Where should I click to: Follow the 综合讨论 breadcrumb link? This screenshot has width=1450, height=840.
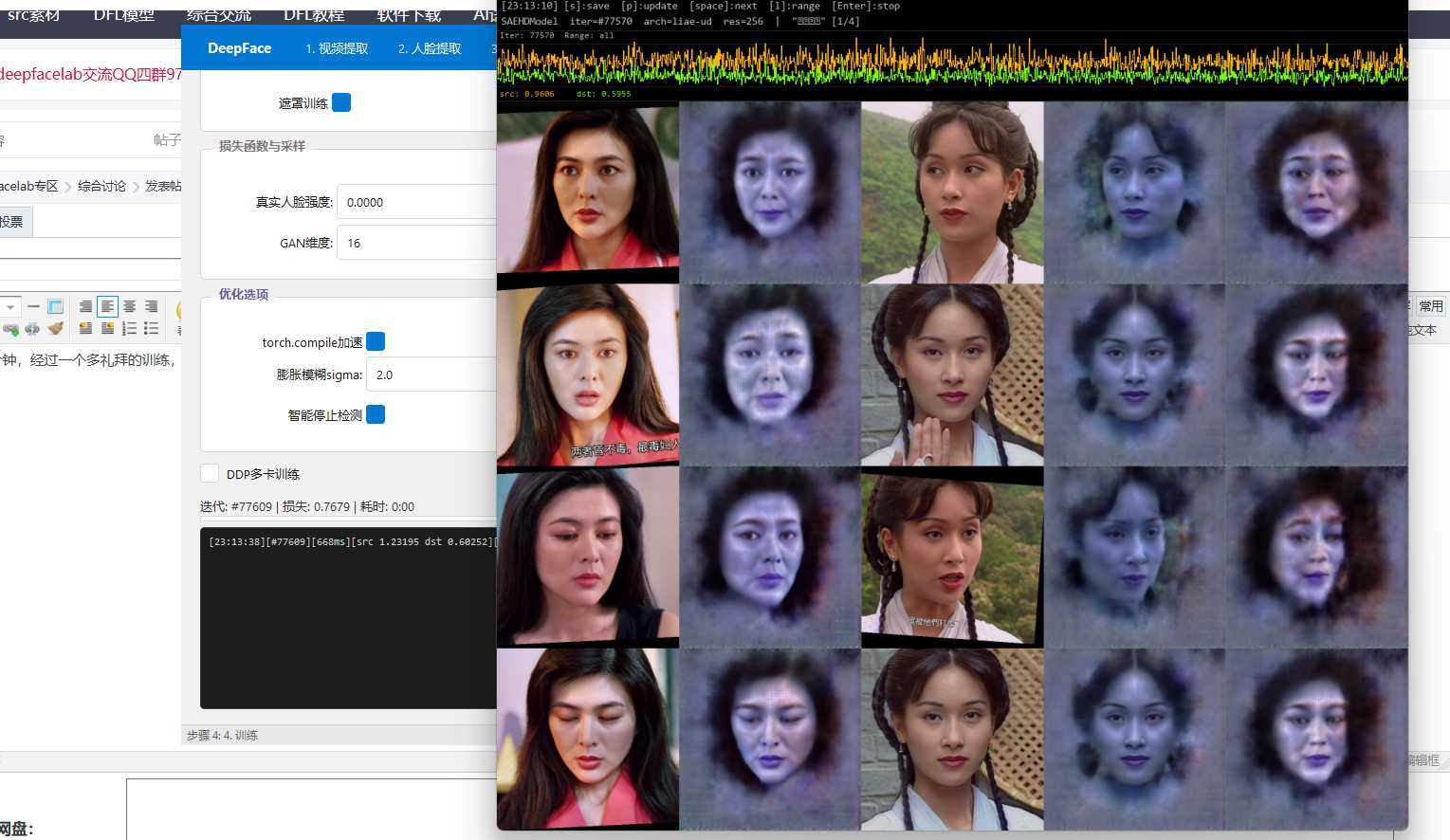[x=101, y=186]
